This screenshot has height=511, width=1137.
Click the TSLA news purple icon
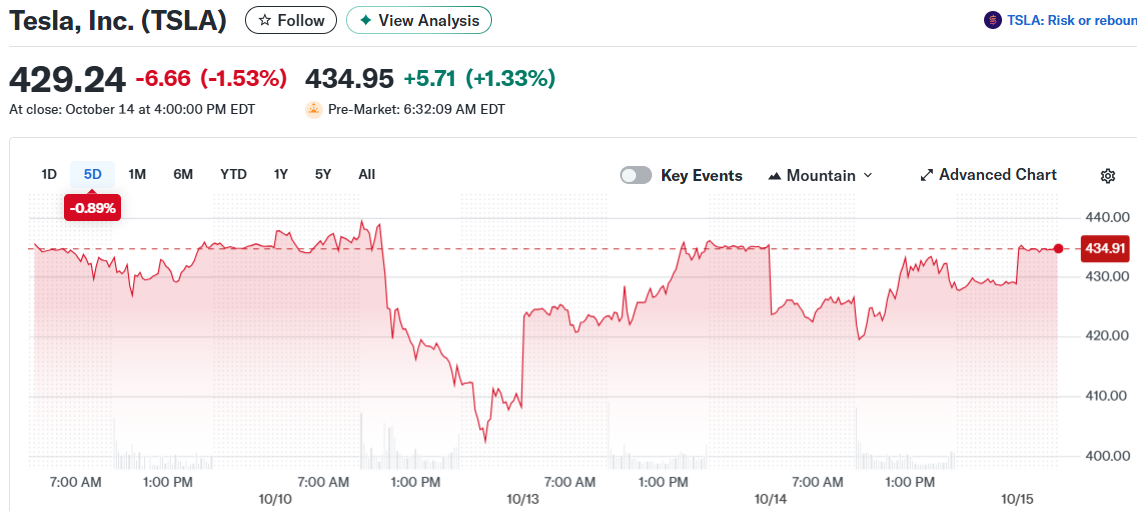(992, 20)
